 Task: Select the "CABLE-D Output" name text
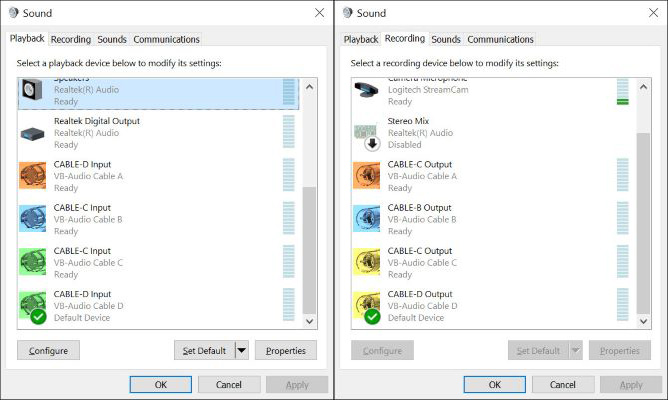[x=420, y=294]
